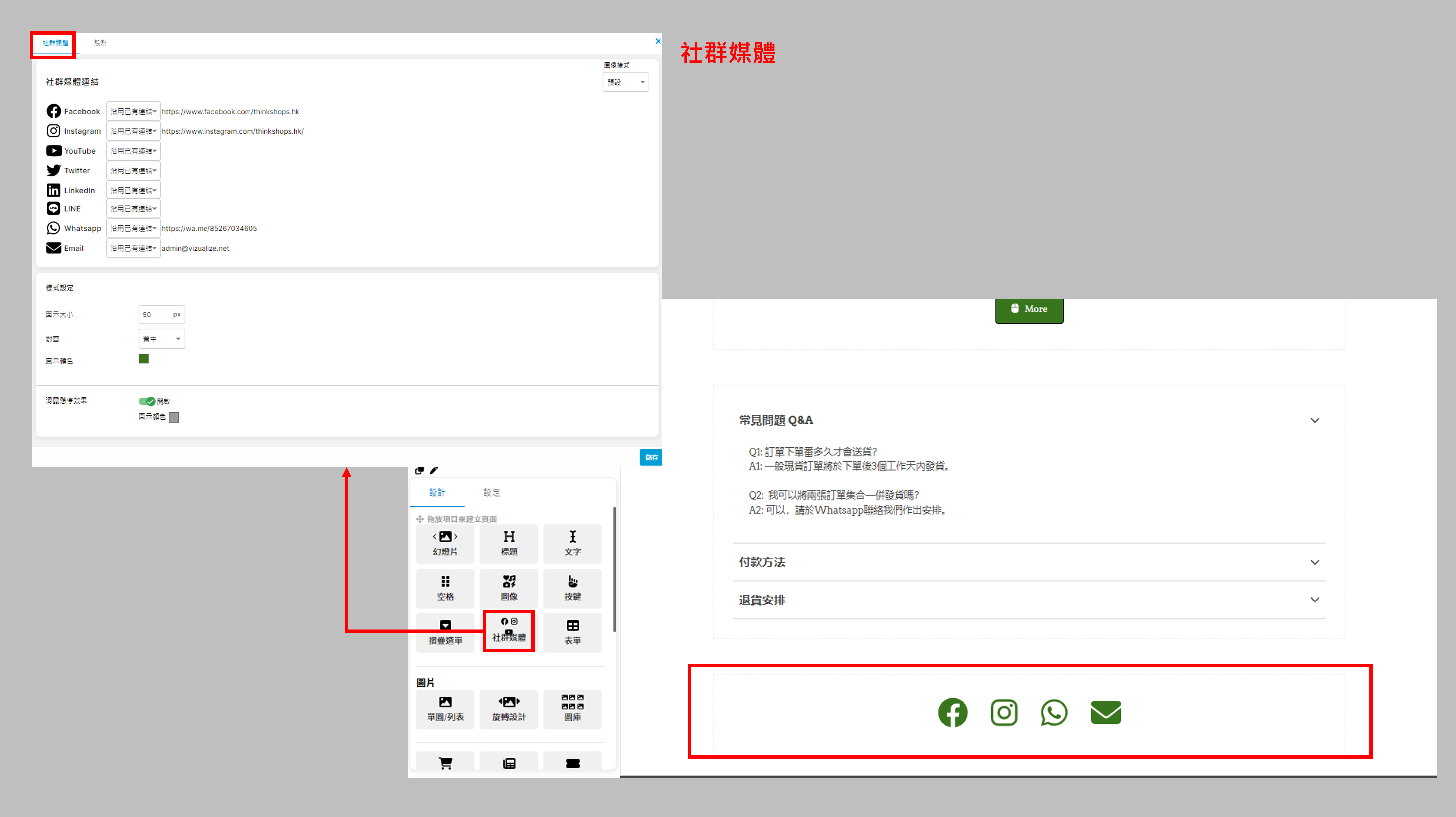
Task: Click the green Facebook icon in preview
Action: (952, 712)
